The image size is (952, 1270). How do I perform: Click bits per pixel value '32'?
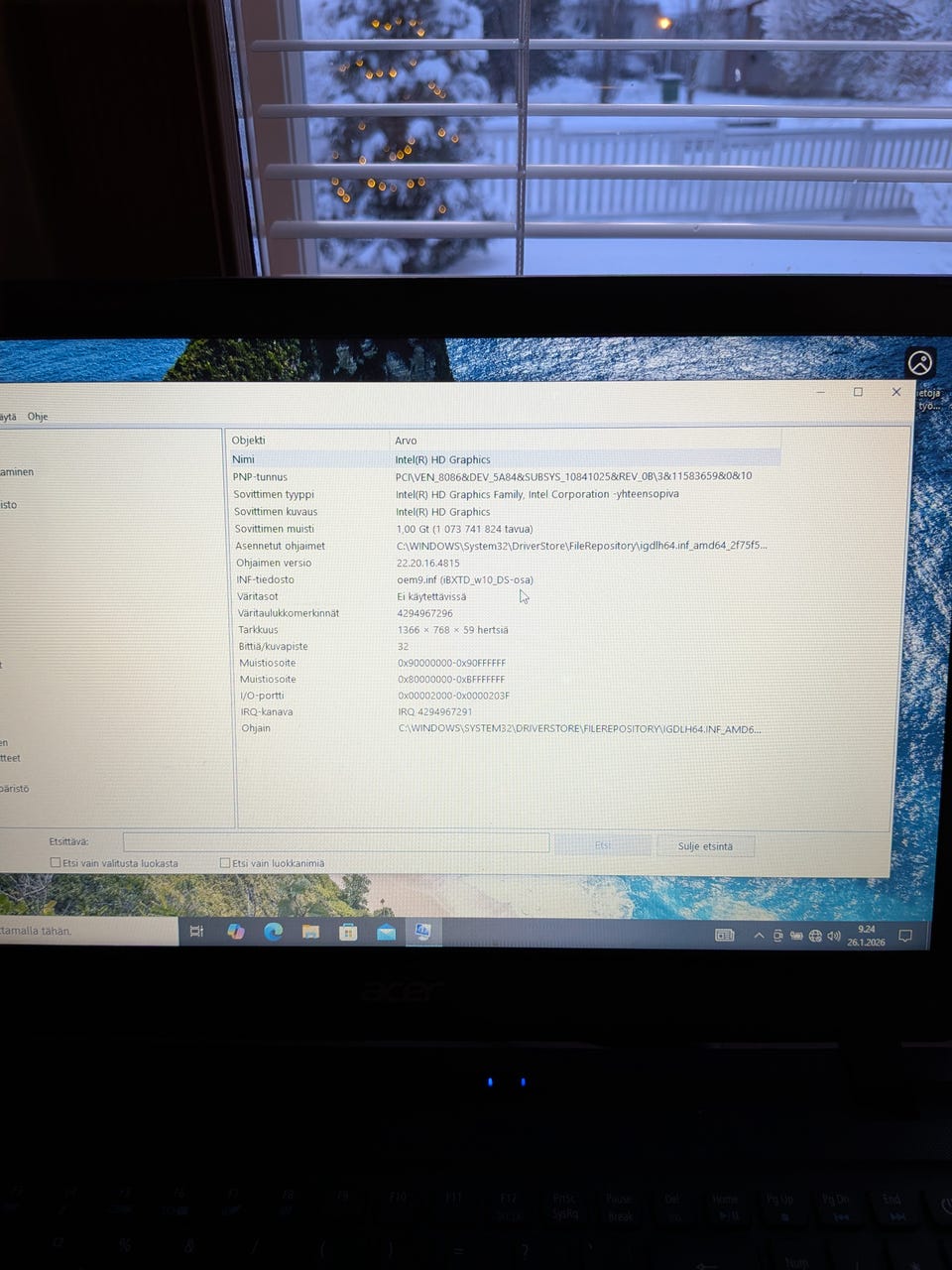403,646
